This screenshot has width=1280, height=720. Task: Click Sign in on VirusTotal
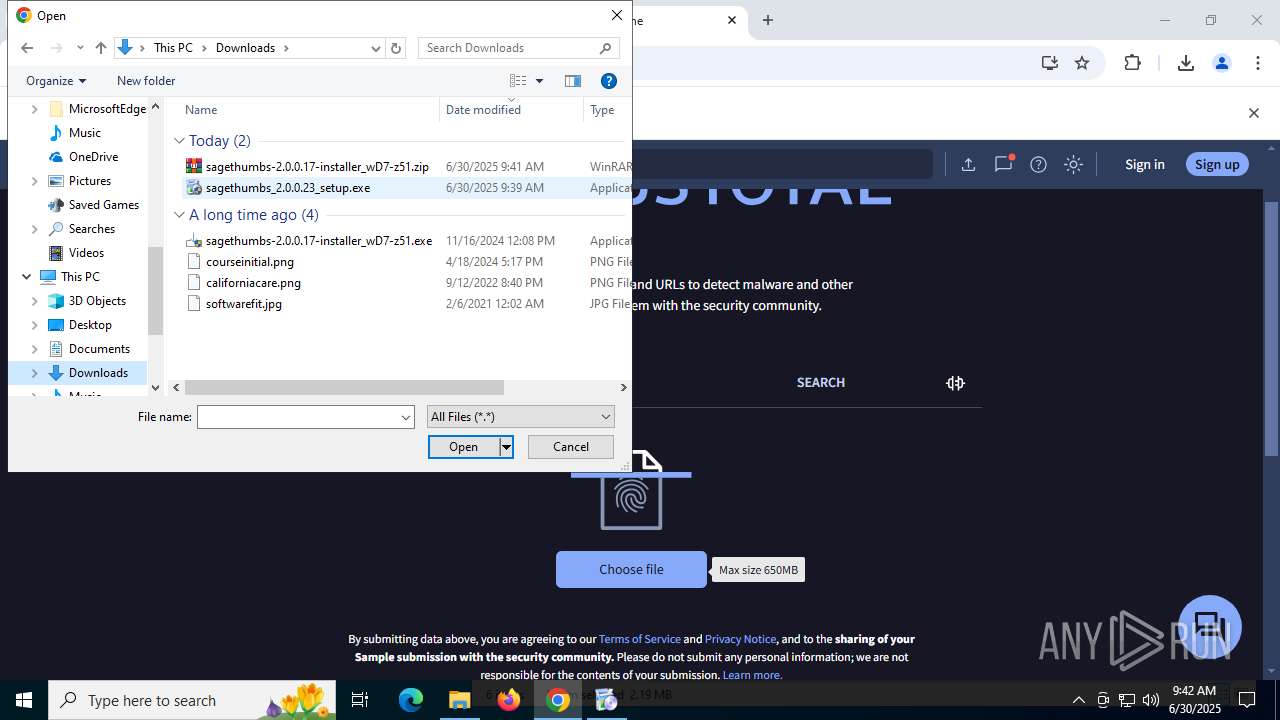tap(1145, 165)
